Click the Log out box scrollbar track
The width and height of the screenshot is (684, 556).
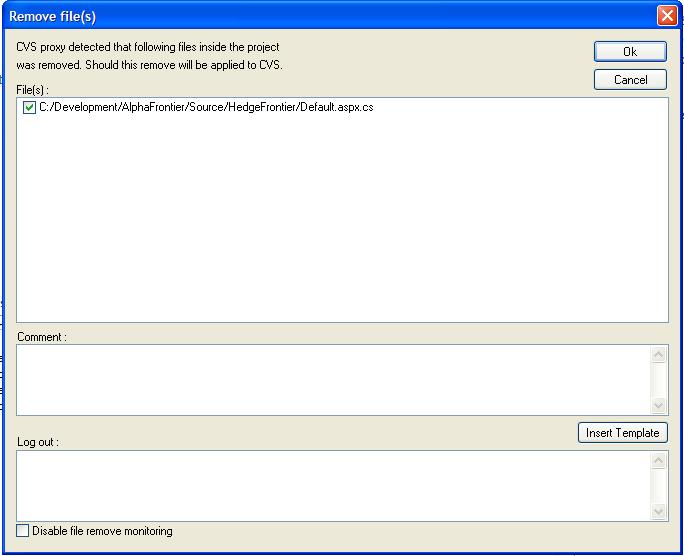click(658, 486)
